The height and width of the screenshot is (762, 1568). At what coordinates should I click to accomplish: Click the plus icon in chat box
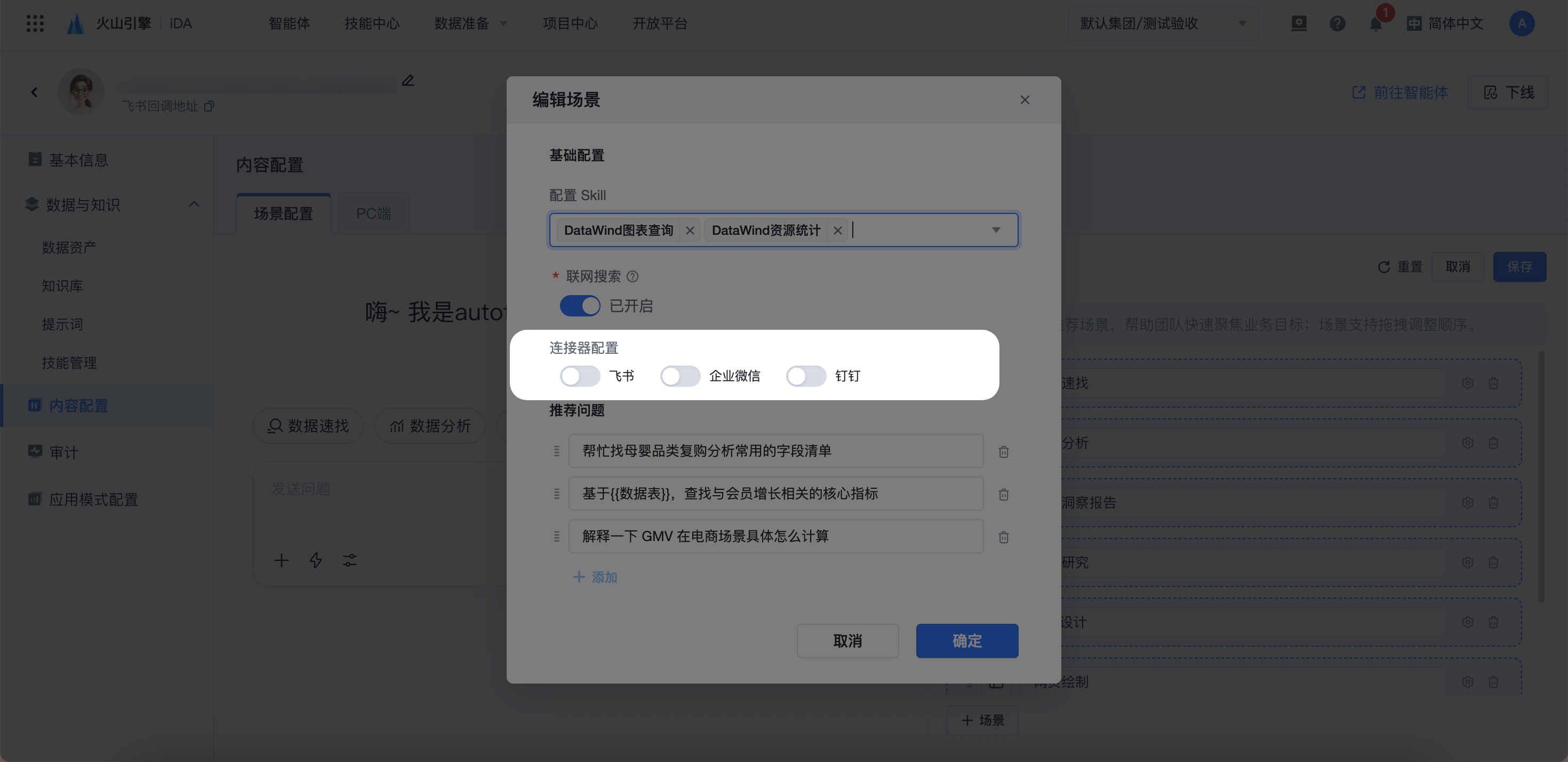[x=281, y=560]
